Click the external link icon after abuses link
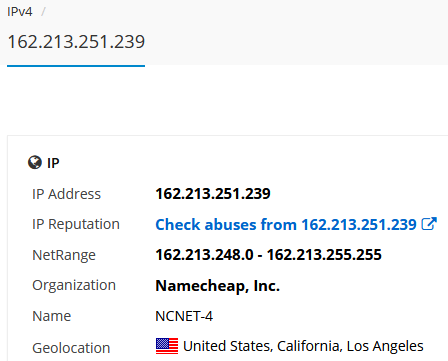 point(429,224)
